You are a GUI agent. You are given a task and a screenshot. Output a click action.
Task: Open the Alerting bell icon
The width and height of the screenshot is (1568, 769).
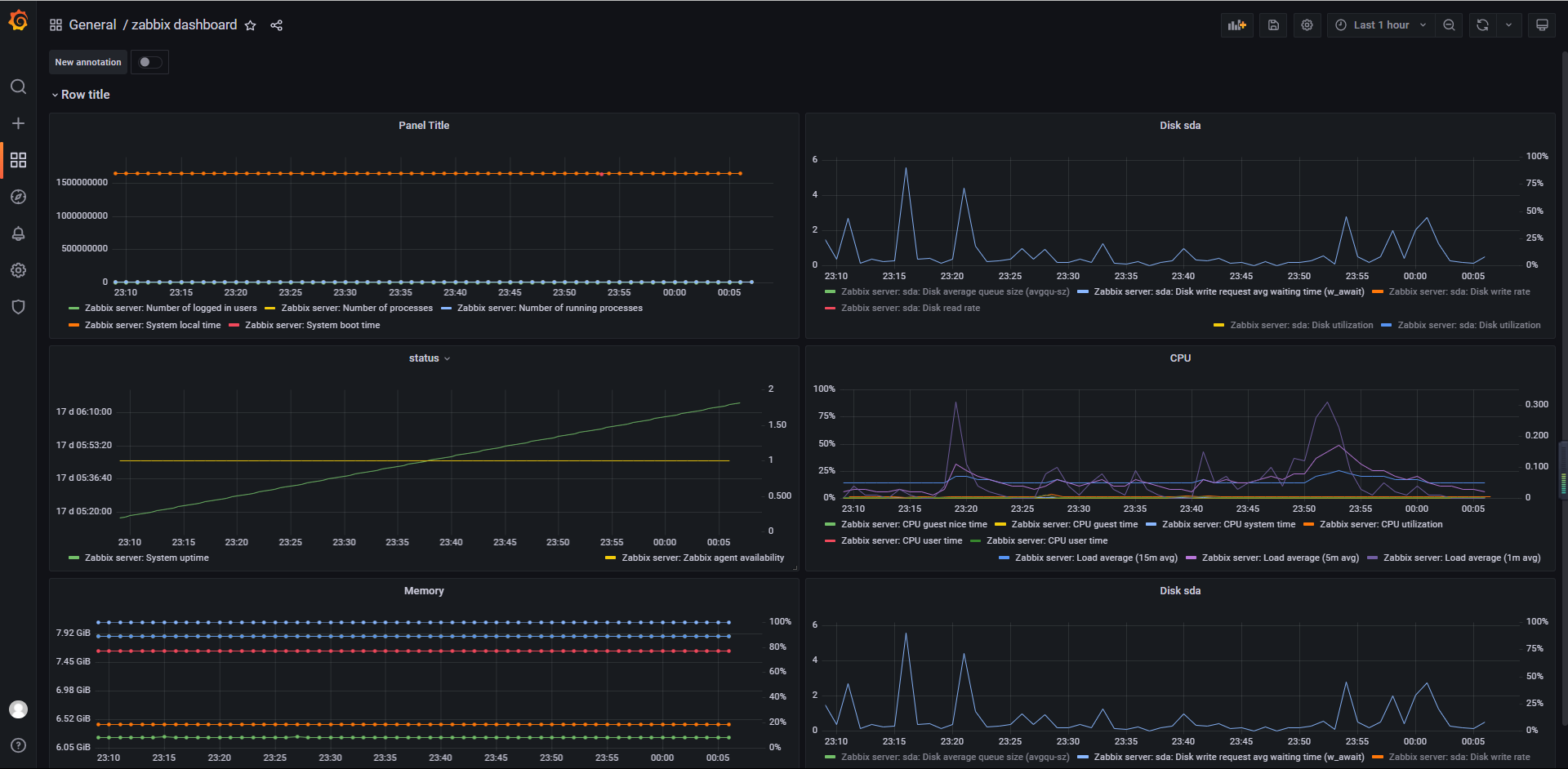click(18, 233)
